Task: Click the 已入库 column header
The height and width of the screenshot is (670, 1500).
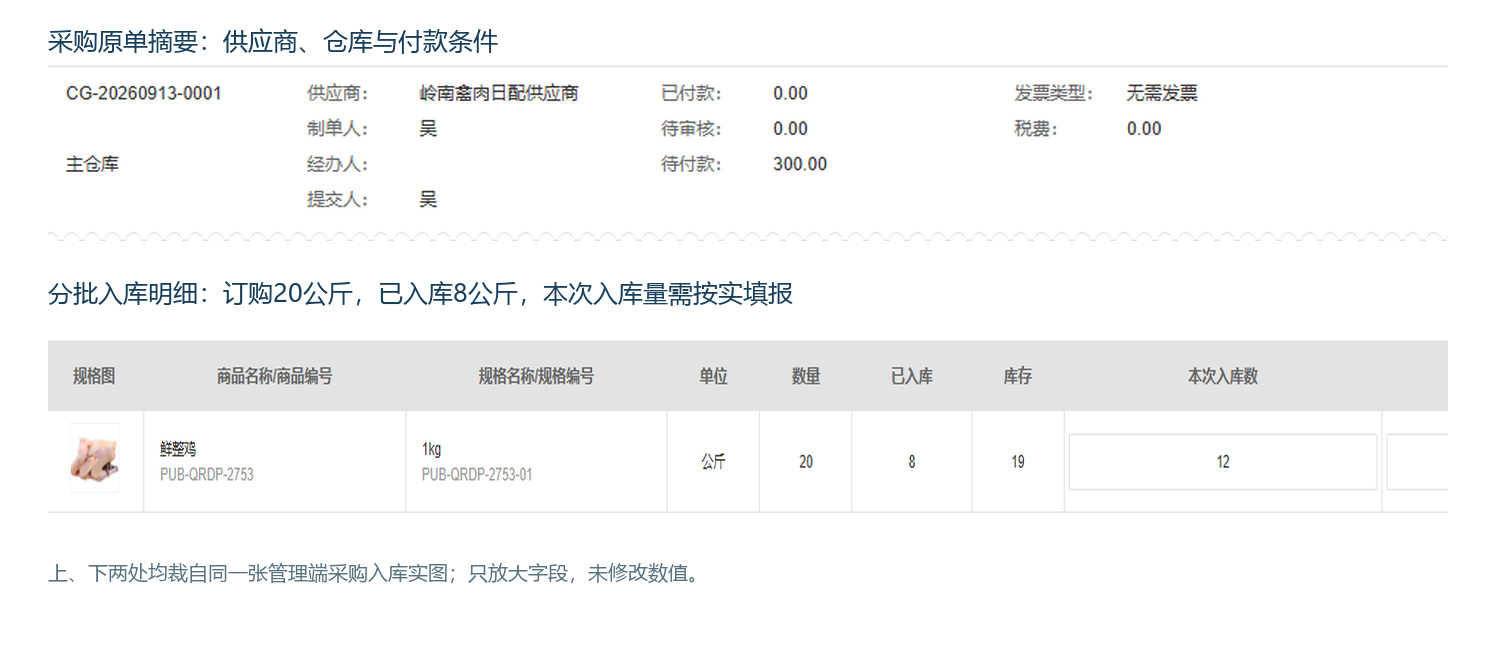Action: (x=912, y=376)
